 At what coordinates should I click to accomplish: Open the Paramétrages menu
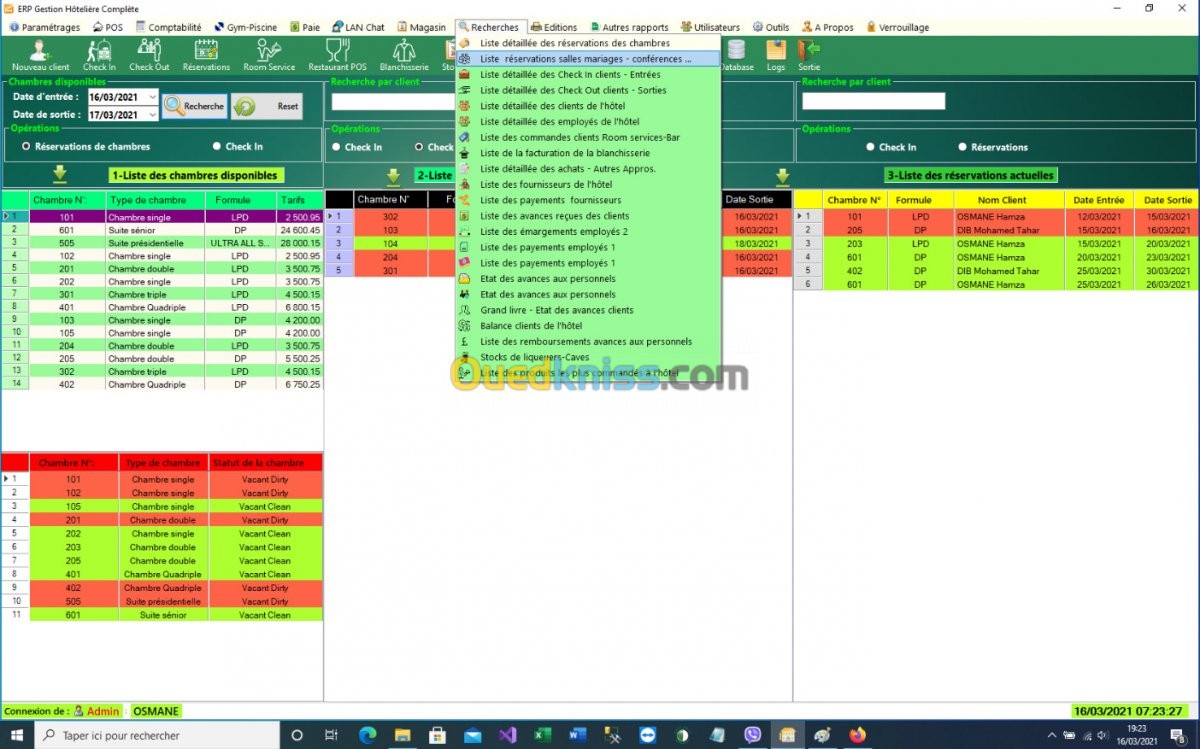coord(44,27)
